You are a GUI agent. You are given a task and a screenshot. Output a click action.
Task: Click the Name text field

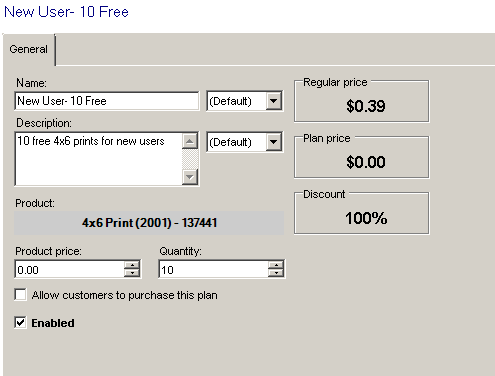tap(107, 101)
